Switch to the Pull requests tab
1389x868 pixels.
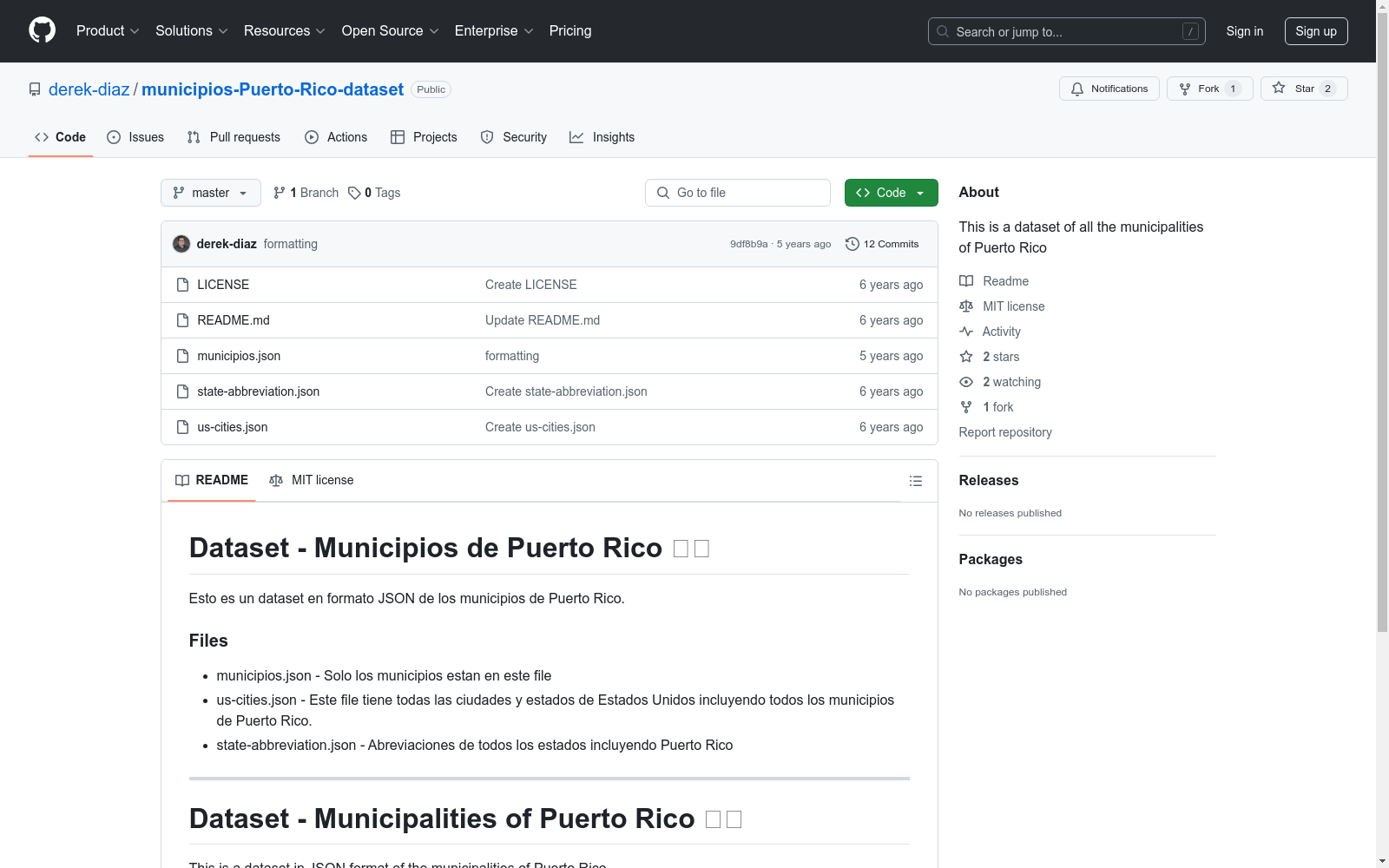point(234,137)
